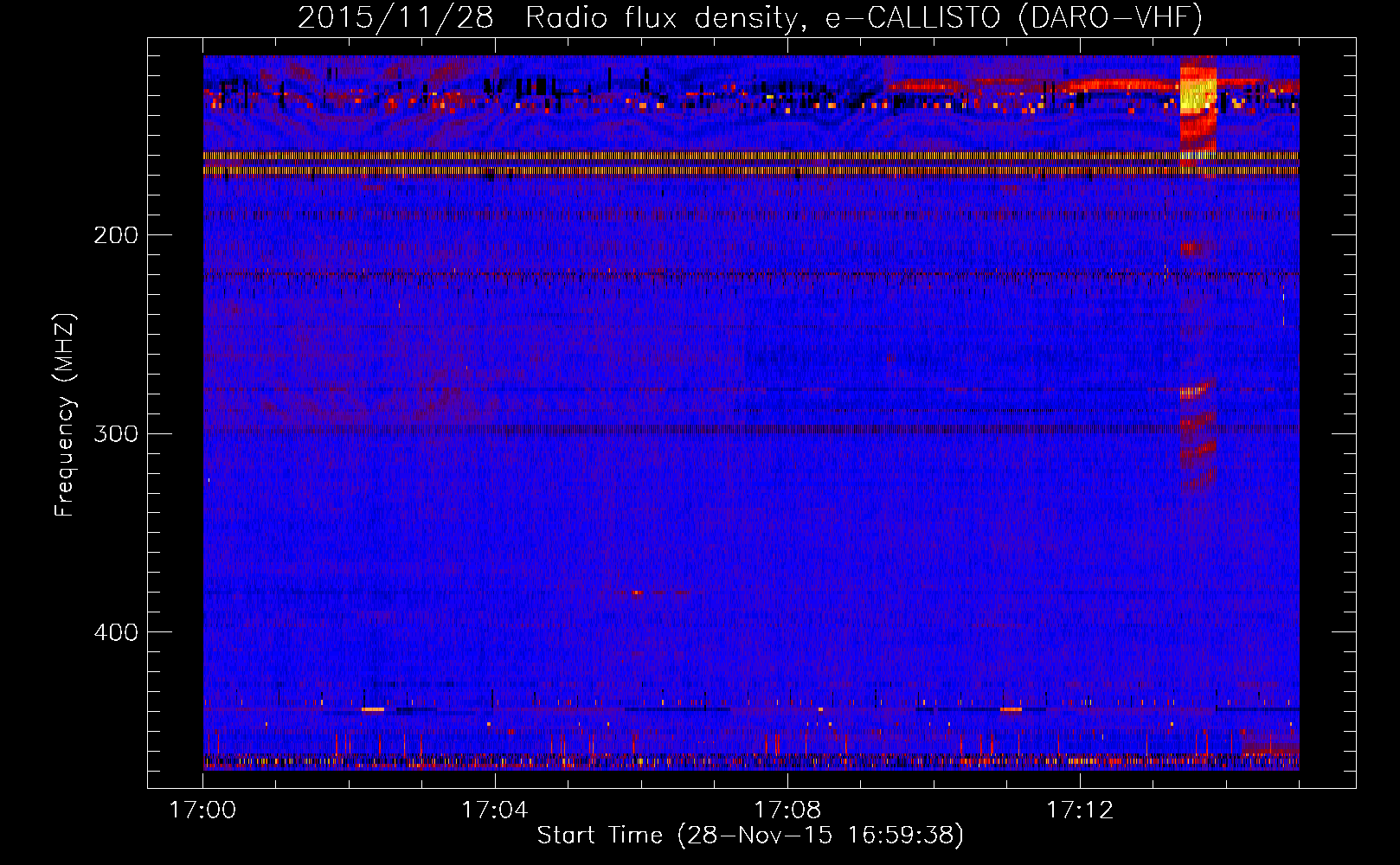Screen dimensions: 1400x865
Task: Click the bright yellow radio burst in the spectrogram
Action: pyautogui.click(x=1198, y=95)
